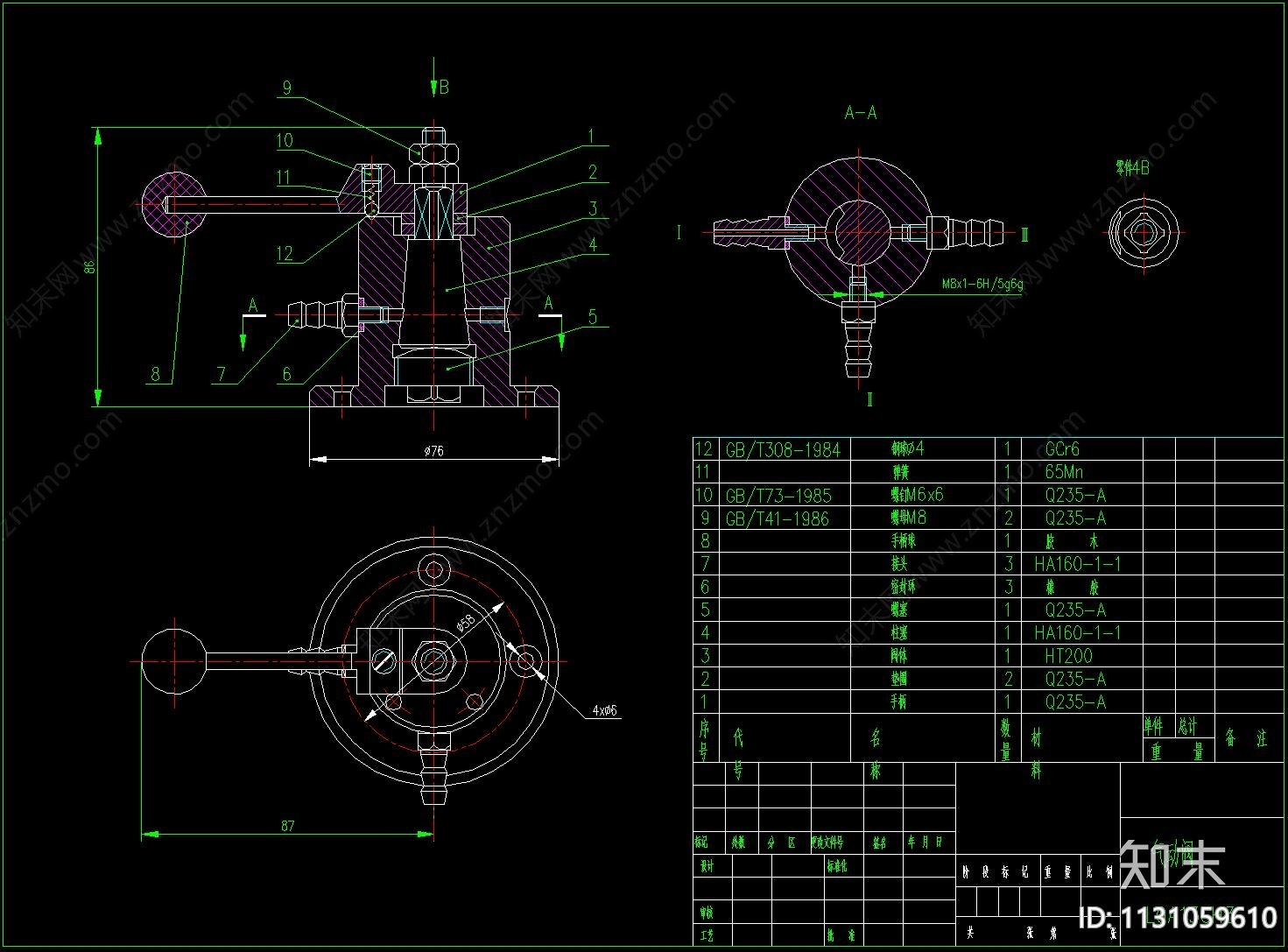Screen dimensions: 1288x952
Task: Click the 单件 weight column header
Action: pyautogui.click(x=1154, y=726)
